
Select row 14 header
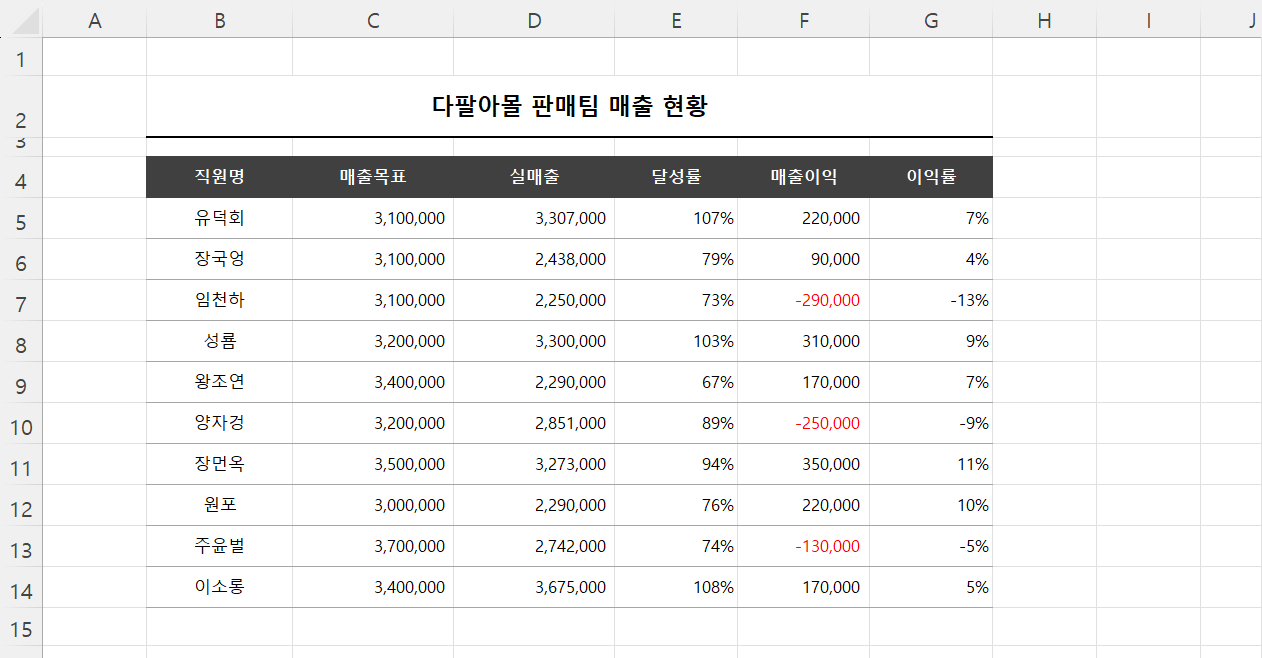(21, 587)
